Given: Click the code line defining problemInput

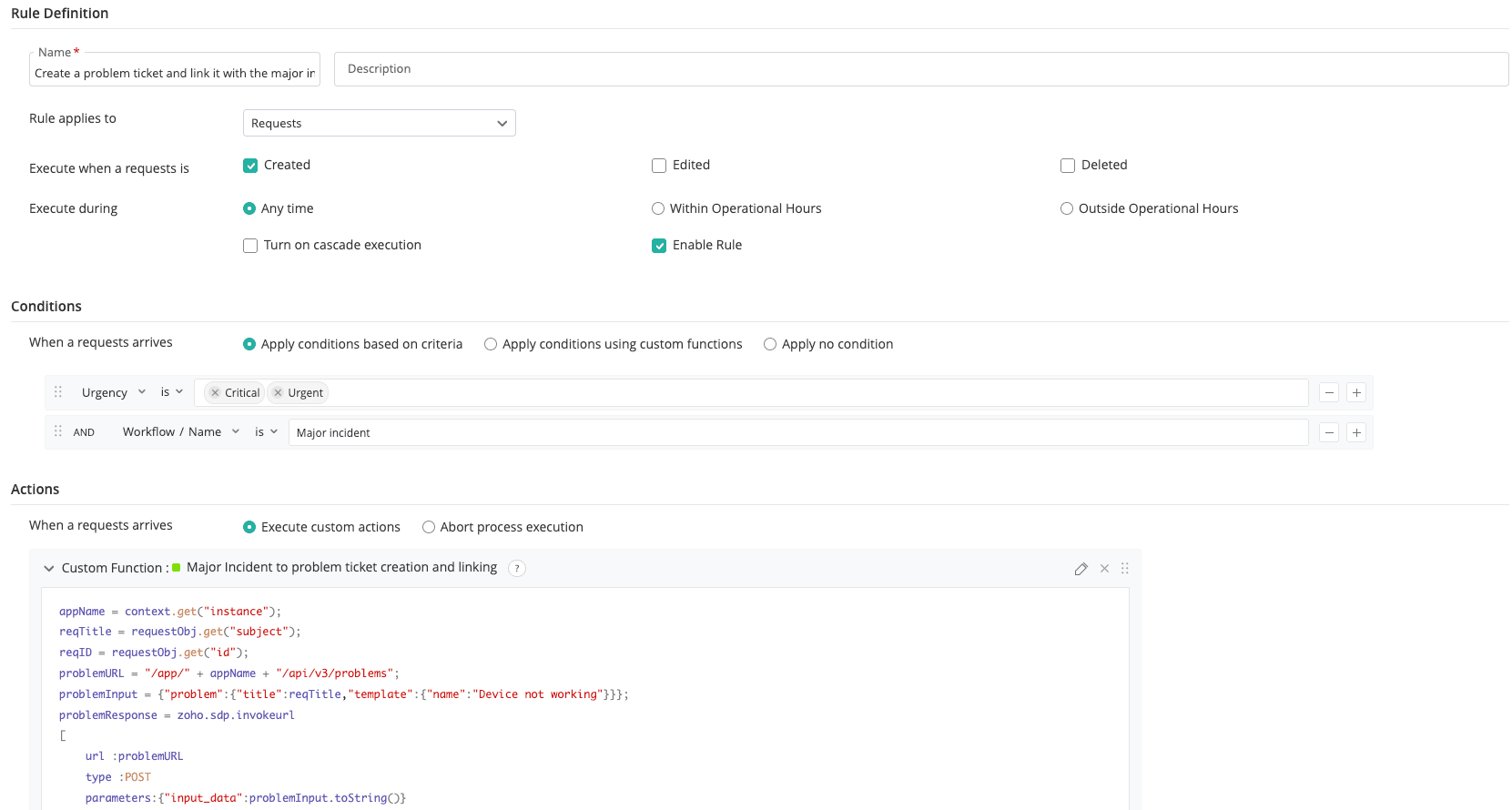Looking at the screenshot, I should pos(344,694).
